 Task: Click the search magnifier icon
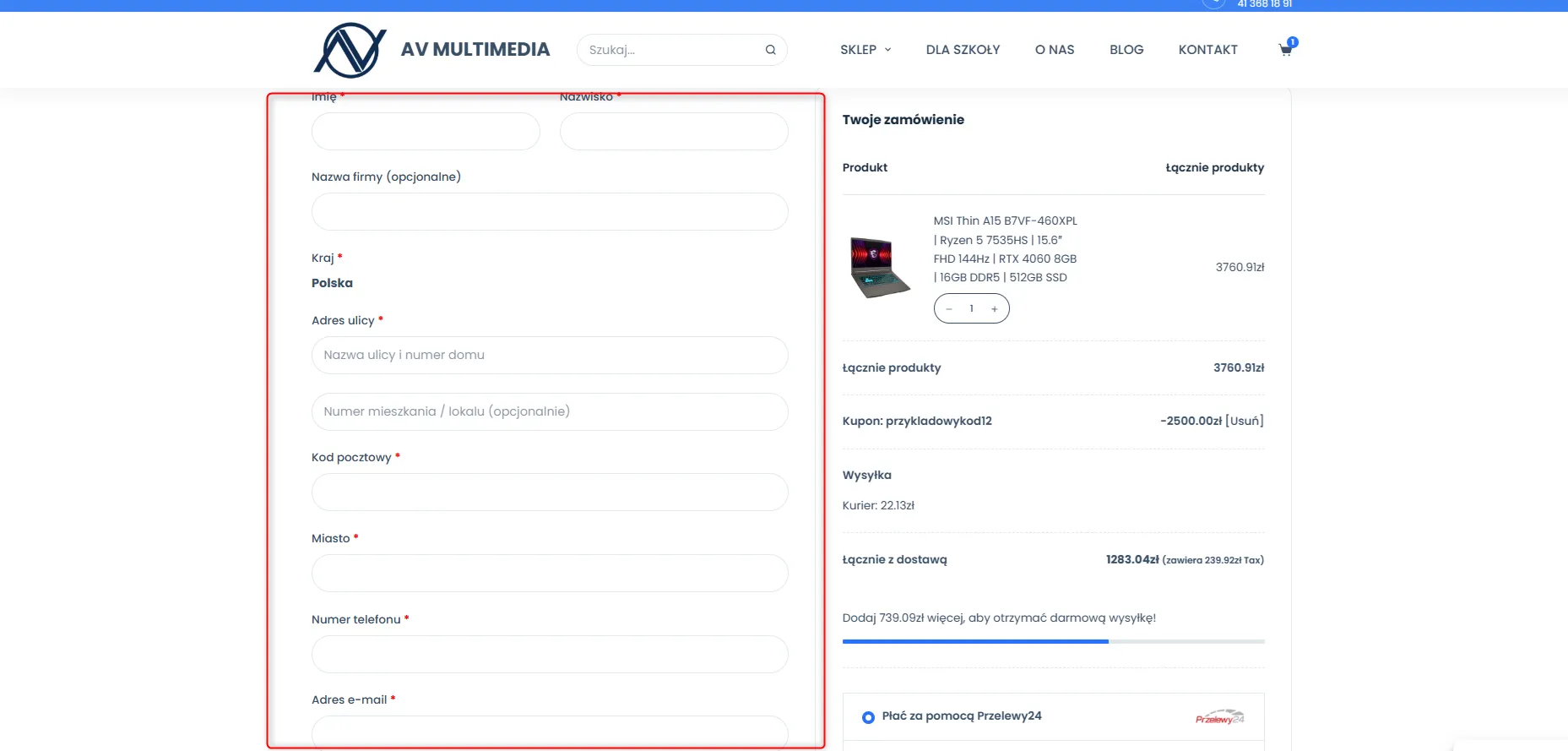point(770,50)
